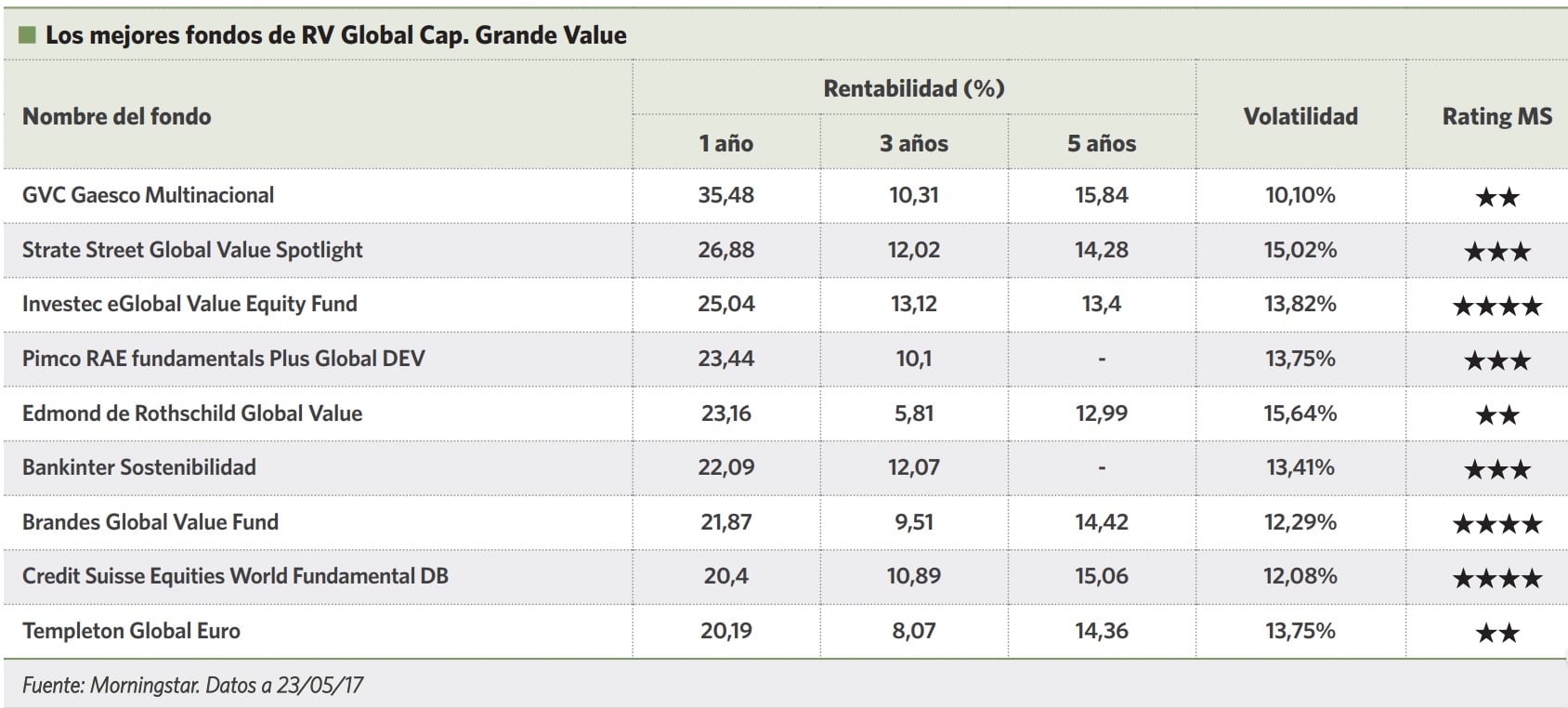Select the "1 año" column header
Viewport: 1568px width, 708px height.
point(725,143)
